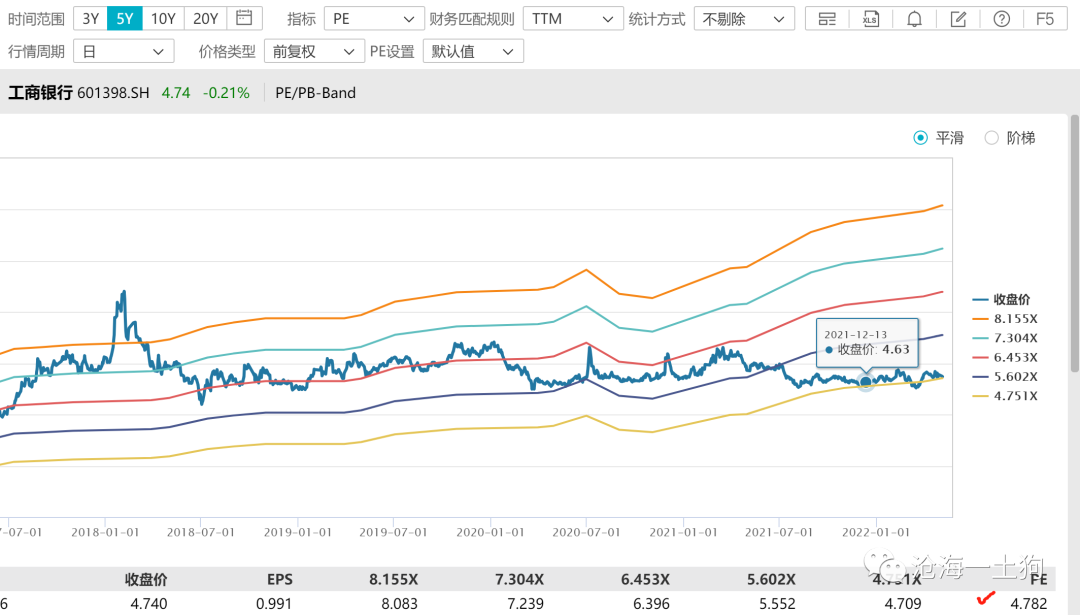This screenshot has width=1080, height=615.
Task: Click the 6.396 table value
Action: pos(652,604)
